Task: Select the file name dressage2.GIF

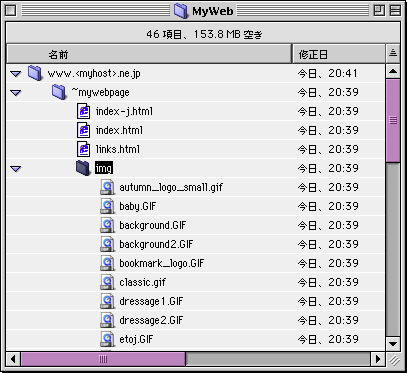Action: pyautogui.click(x=151, y=320)
